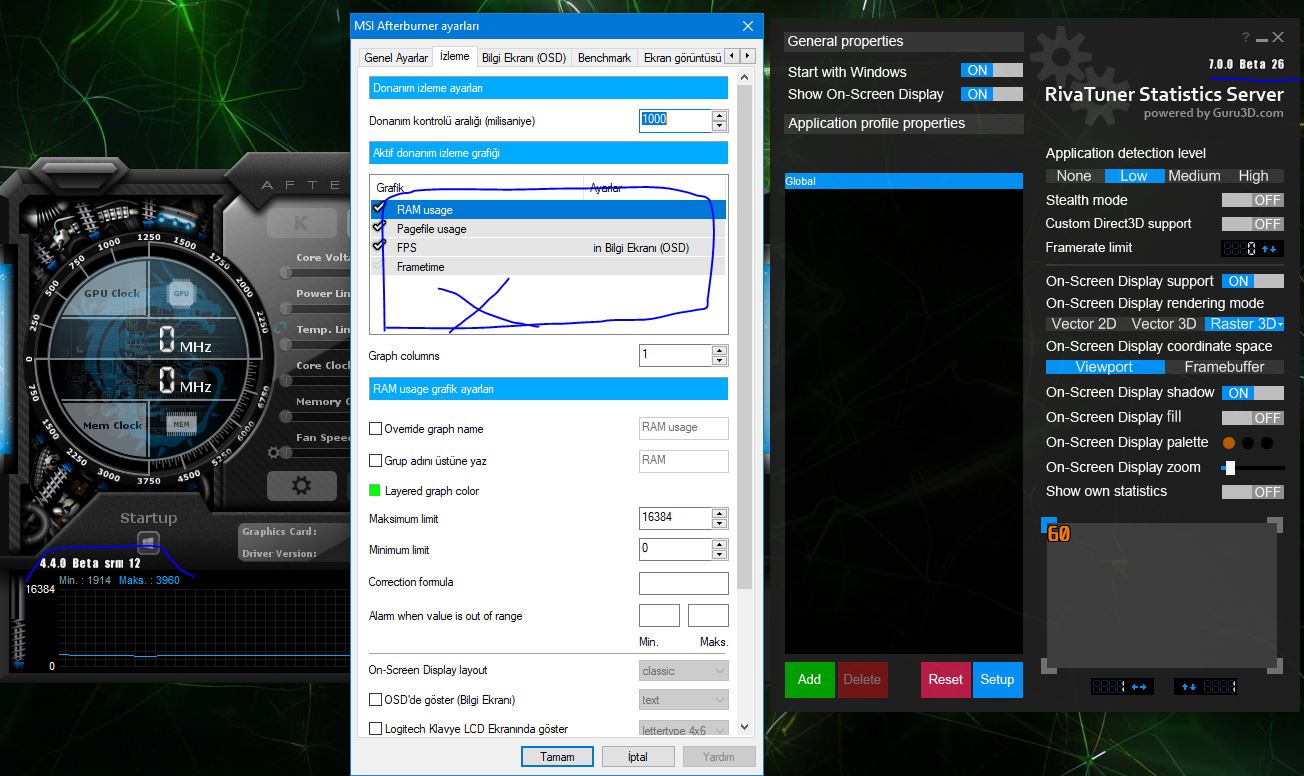The height and width of the screenshot is (776, 1304).
Task: Click the Correction formula input field
Action: 684,583
